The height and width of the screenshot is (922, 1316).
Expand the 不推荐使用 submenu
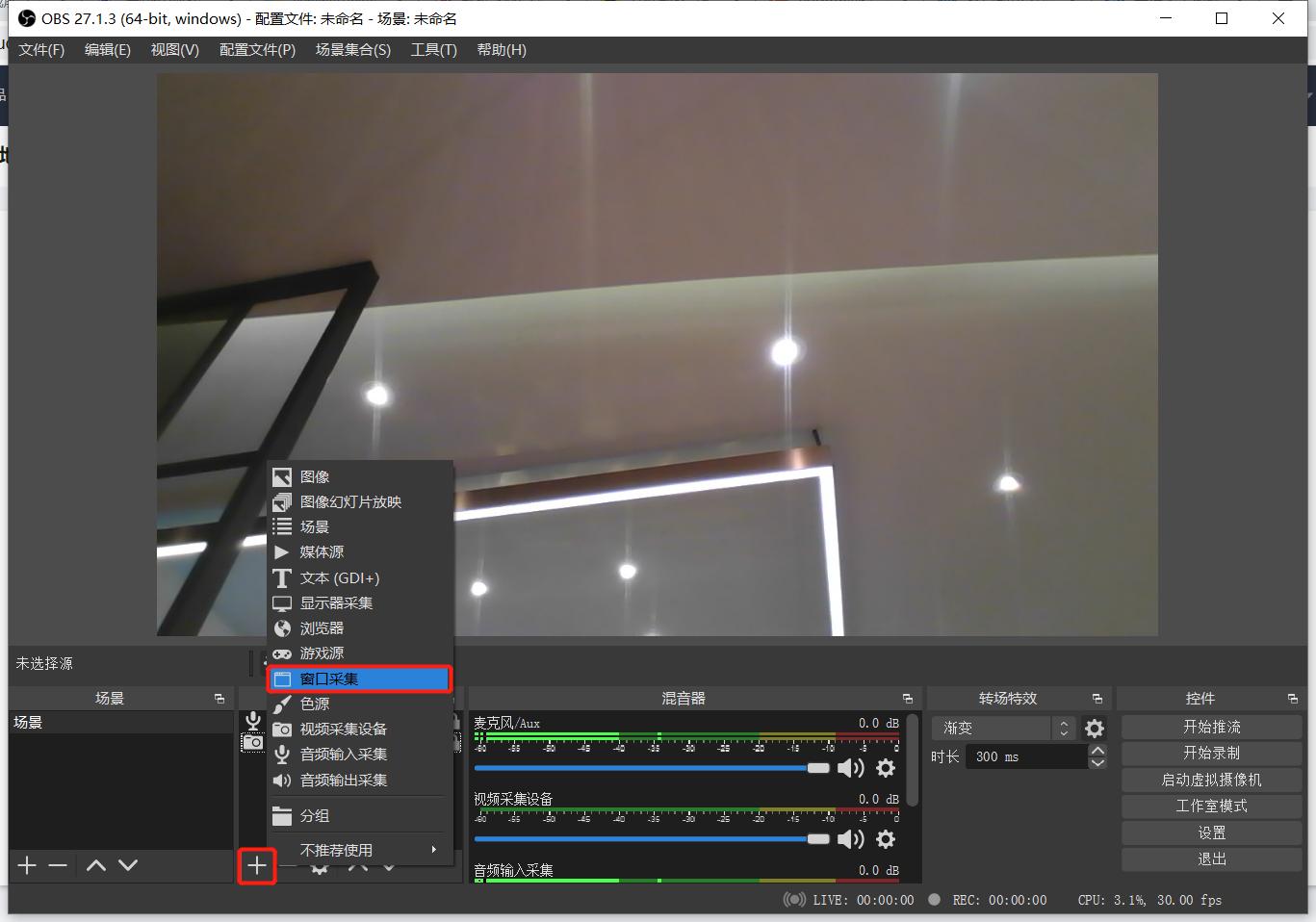click(368, 850)
